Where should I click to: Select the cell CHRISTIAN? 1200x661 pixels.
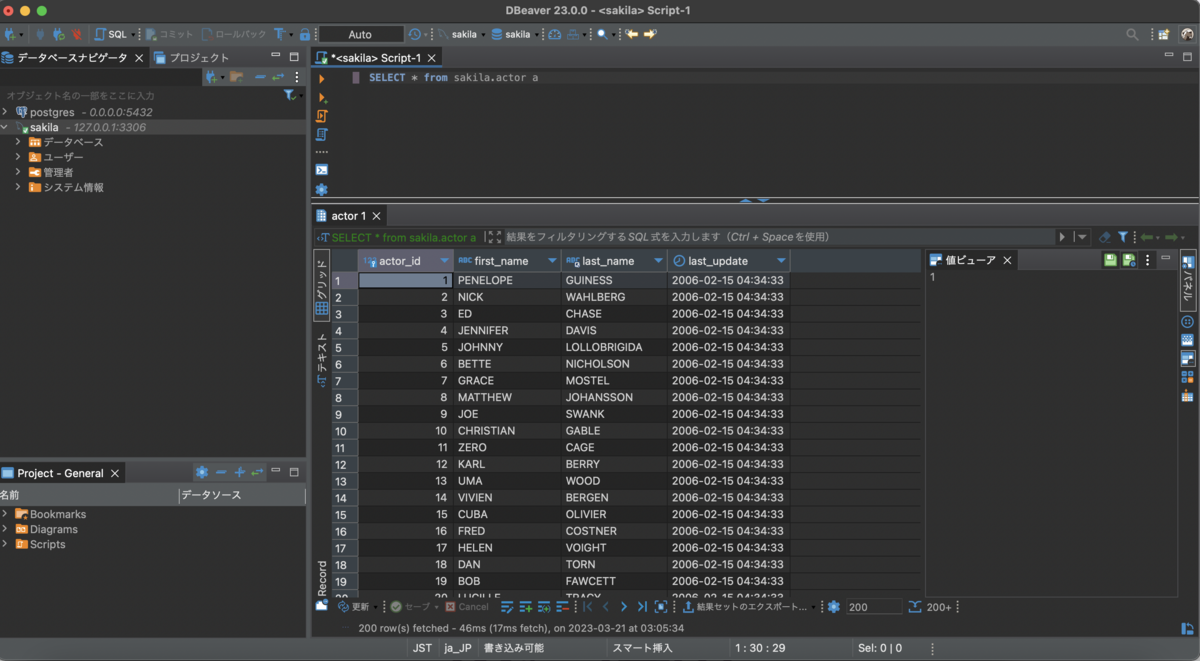click(507, 431)
